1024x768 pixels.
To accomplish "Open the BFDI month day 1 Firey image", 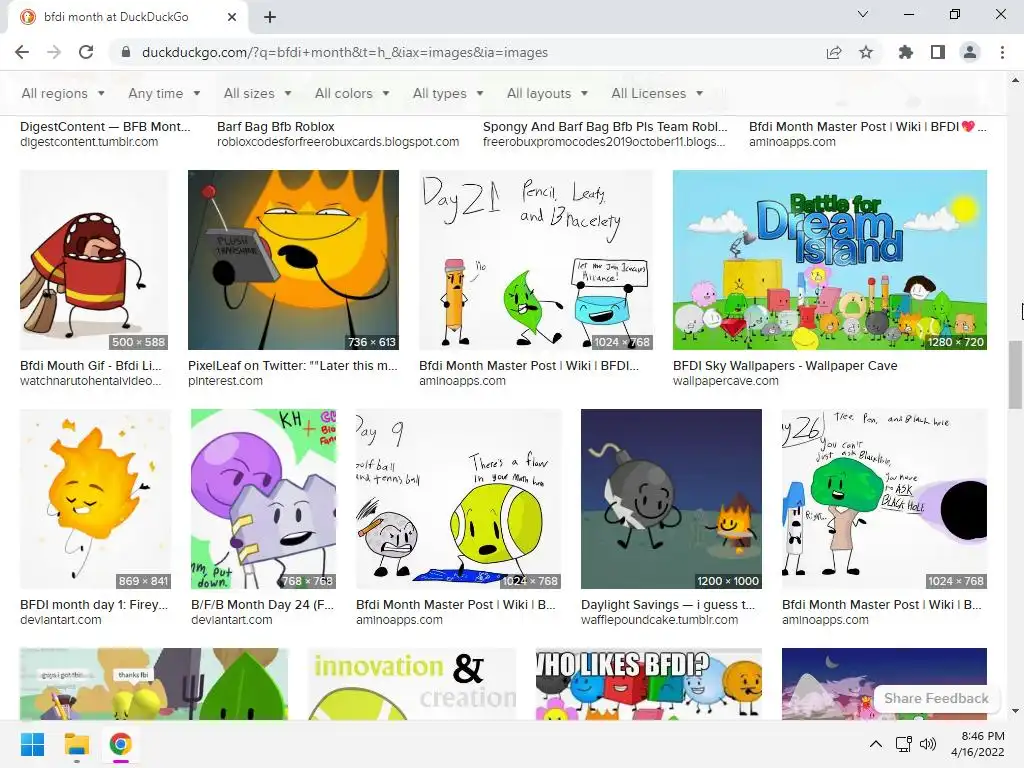I will (x=95, y=499).
